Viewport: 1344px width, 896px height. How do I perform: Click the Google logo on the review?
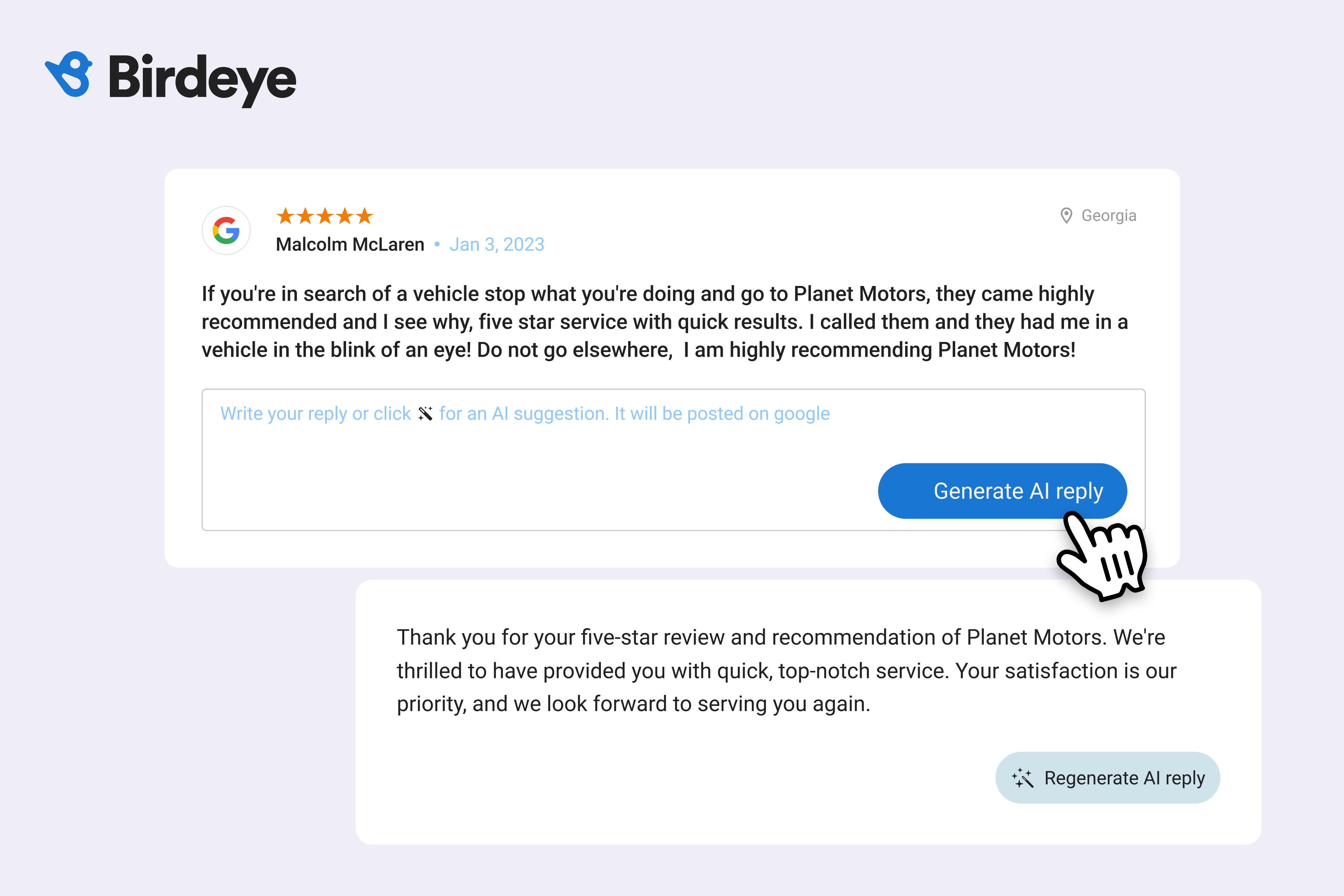[226, 230]
